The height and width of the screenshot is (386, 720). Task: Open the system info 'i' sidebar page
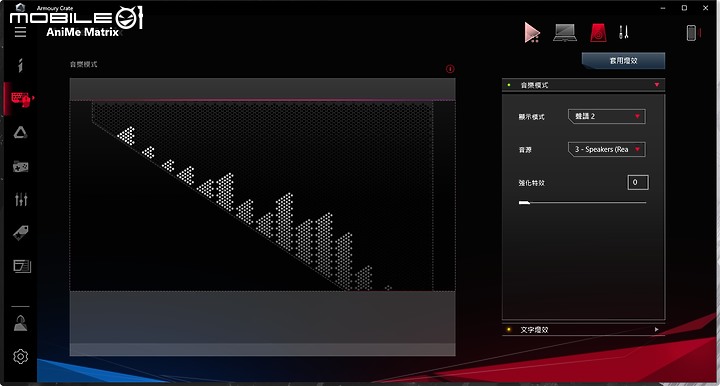[x=20, y=65]
